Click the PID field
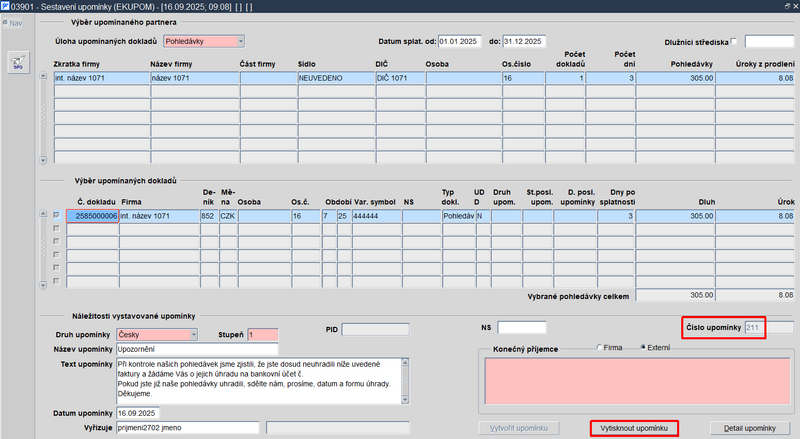 (x=376, y=330)
